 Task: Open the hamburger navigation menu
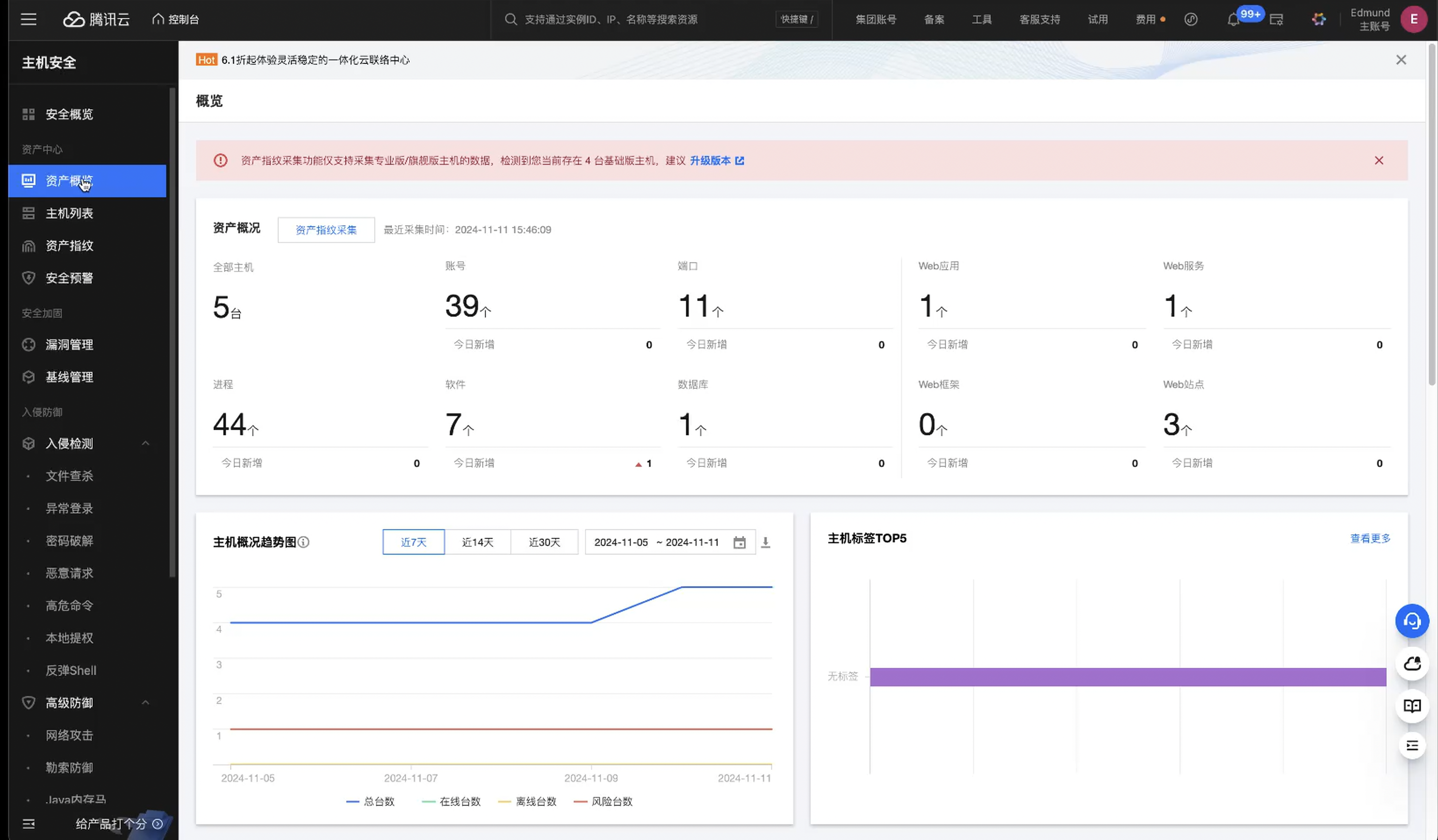point(28,20)
